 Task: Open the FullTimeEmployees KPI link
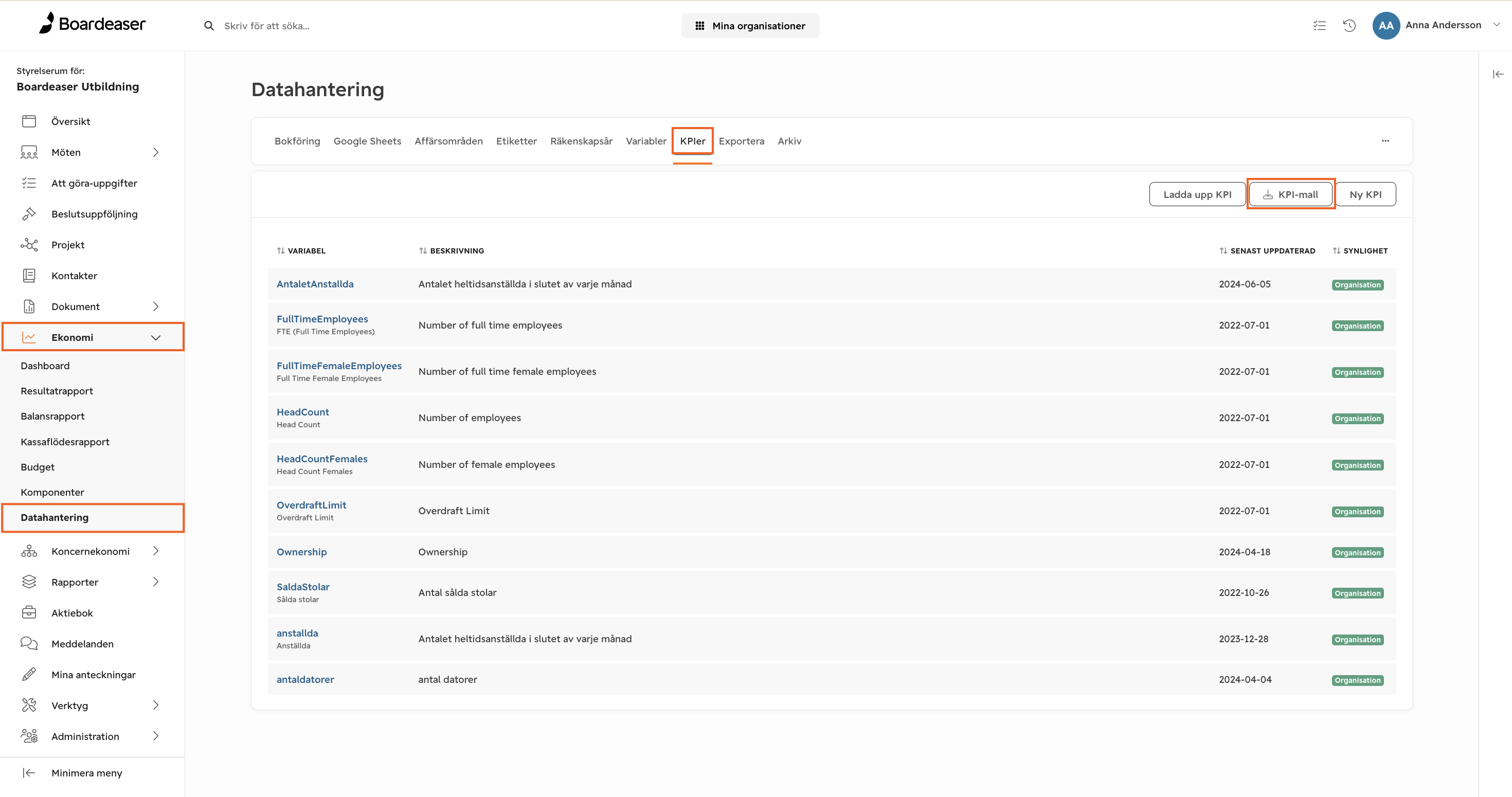click(x=322, y=319)
